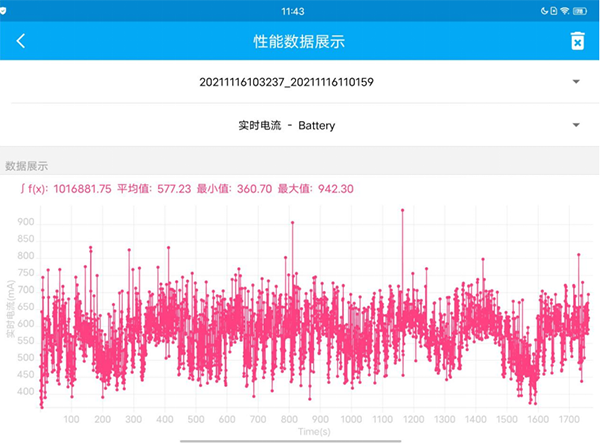Tap the highest peak on the chart
600x443 pixels.
click(x=402, y=210)
